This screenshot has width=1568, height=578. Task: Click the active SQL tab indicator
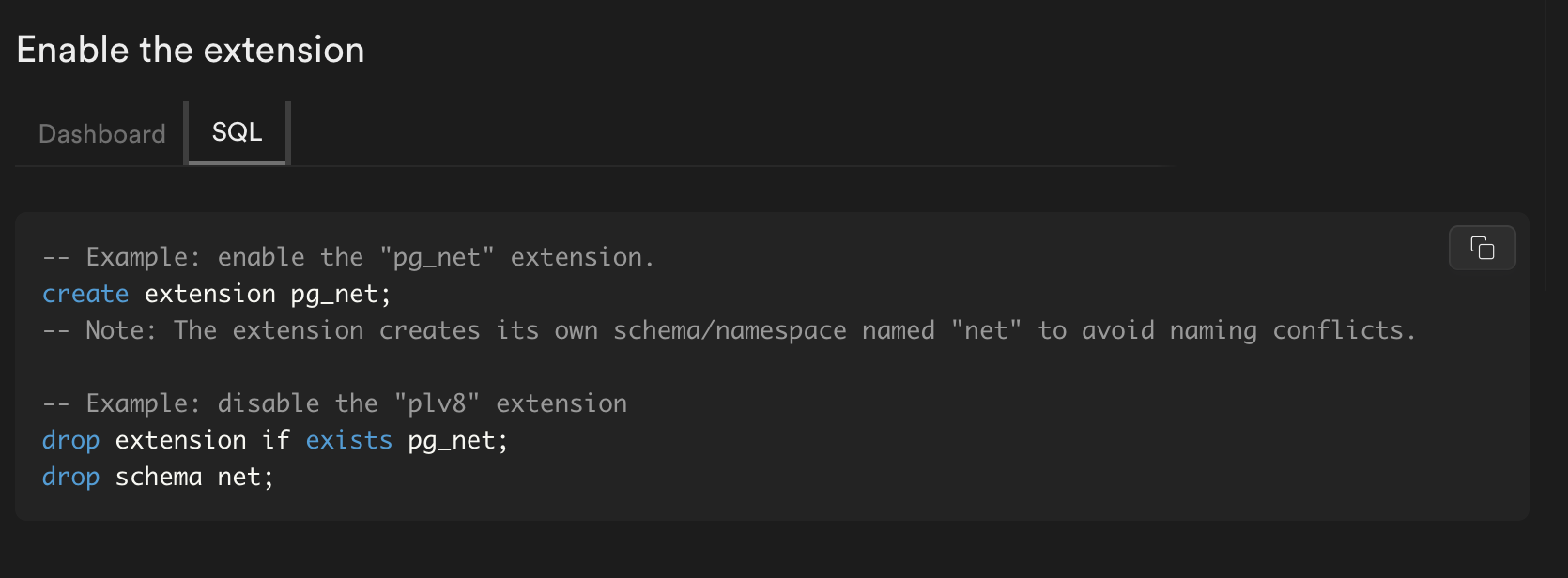point(237,163)
